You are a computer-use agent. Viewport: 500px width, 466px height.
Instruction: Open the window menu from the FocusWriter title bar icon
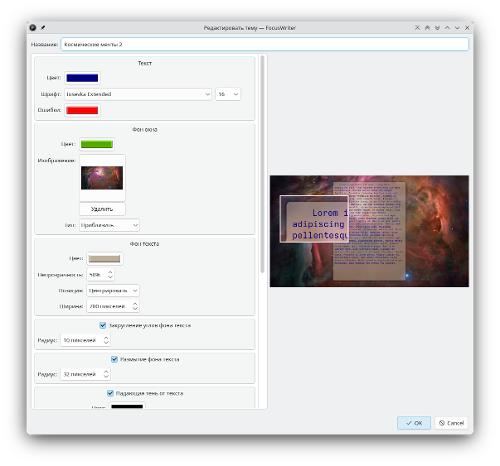pos(33,28)
